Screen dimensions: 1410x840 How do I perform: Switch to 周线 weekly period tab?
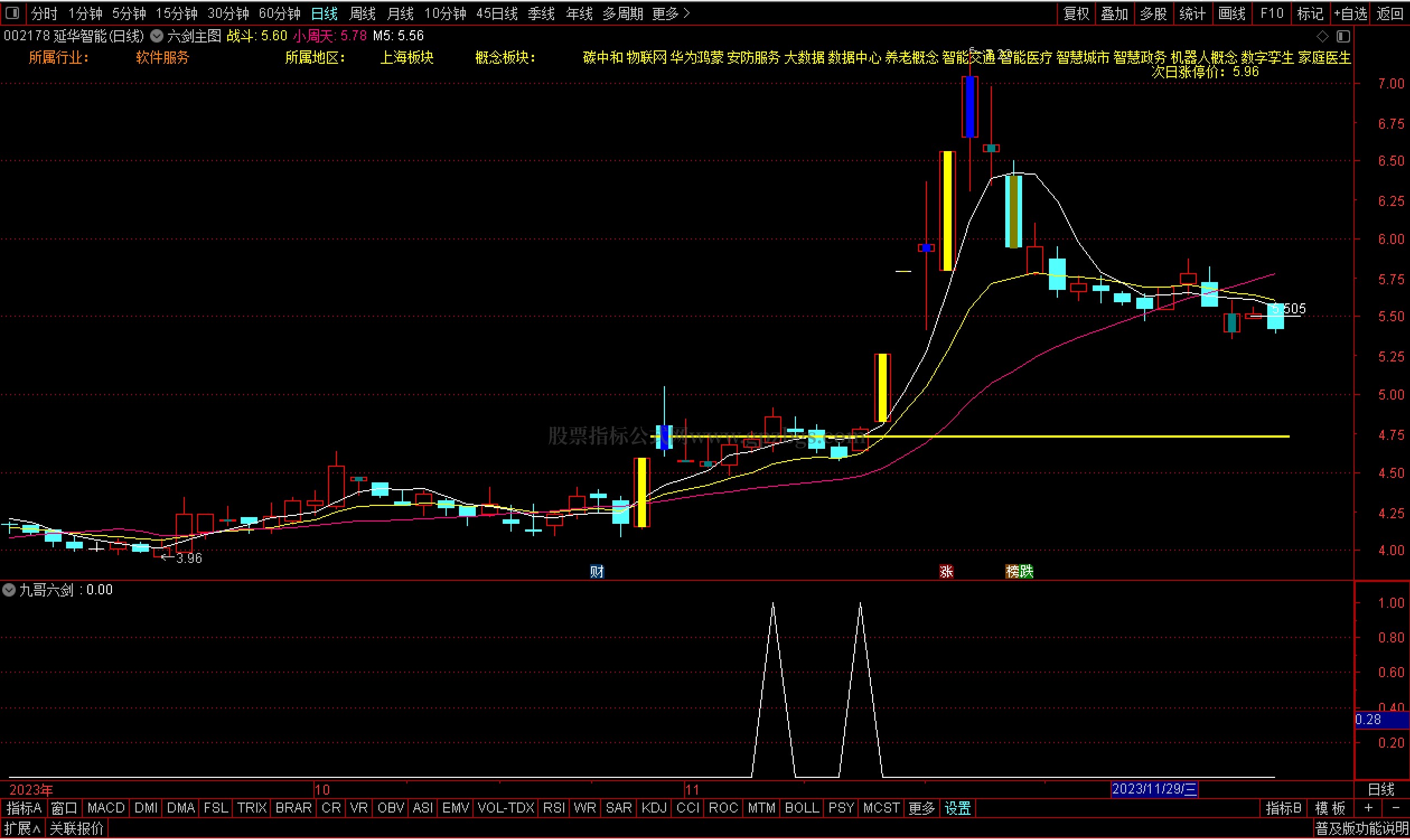click(362, 13)
